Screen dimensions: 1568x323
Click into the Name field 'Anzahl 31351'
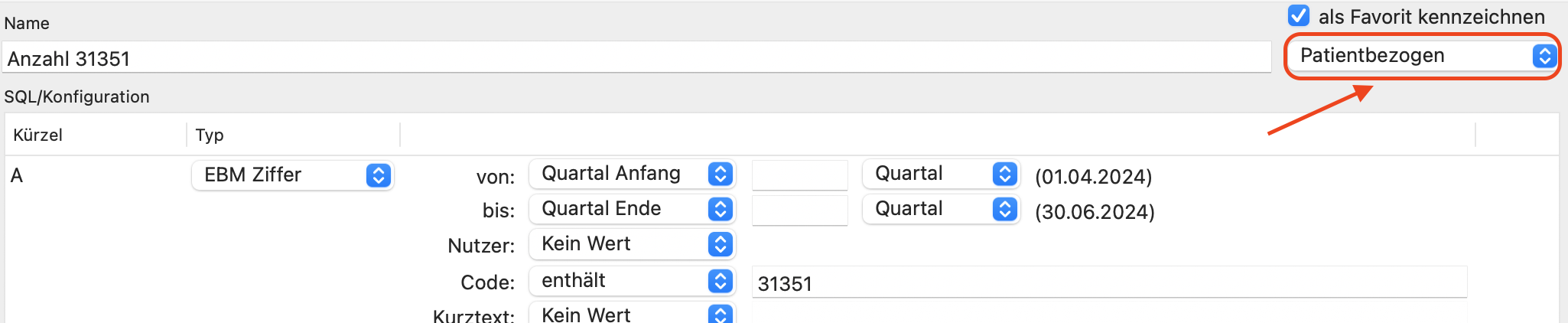pos(636,58)
